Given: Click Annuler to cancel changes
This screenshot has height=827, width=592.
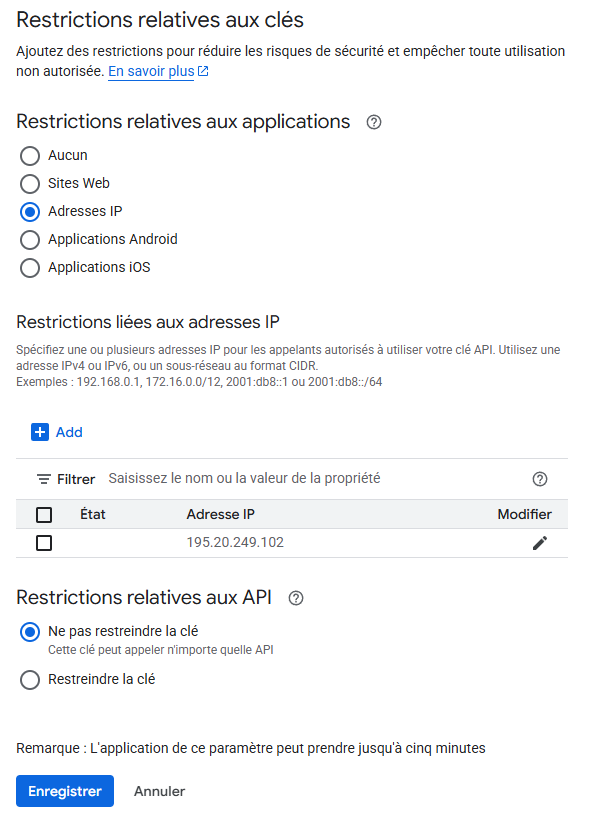Looking at the screenshot, I should pos(159,791).
